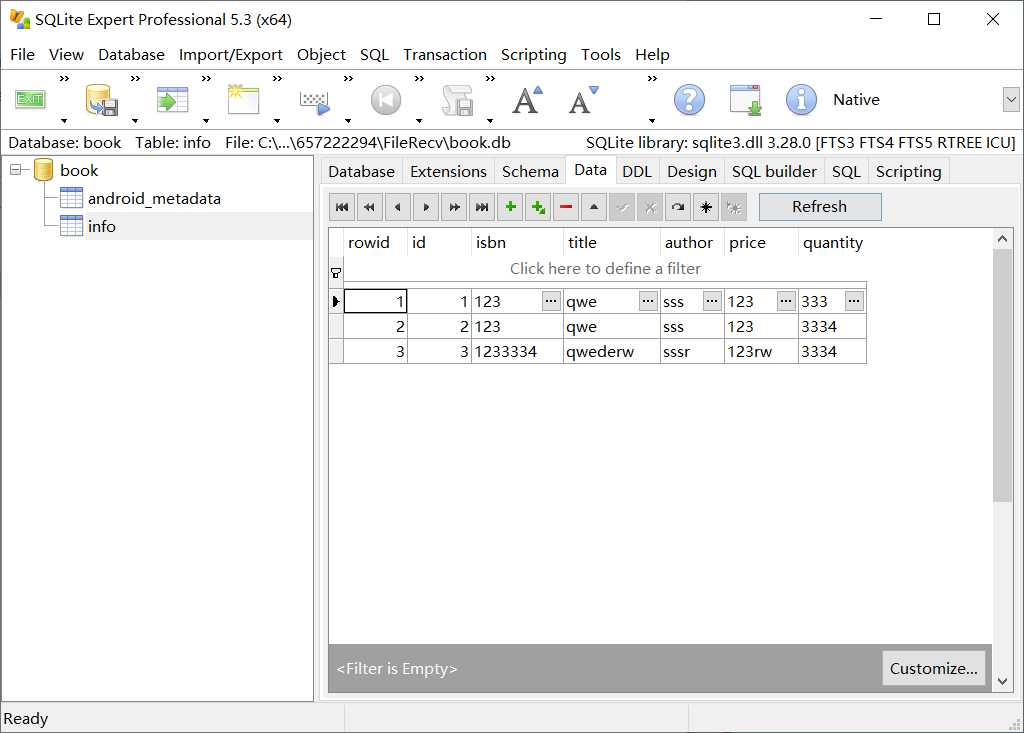The width and height of the screenshot is (1024, 733).
Task: Switch to the DDL tab
Action: [x=637, y=172]
